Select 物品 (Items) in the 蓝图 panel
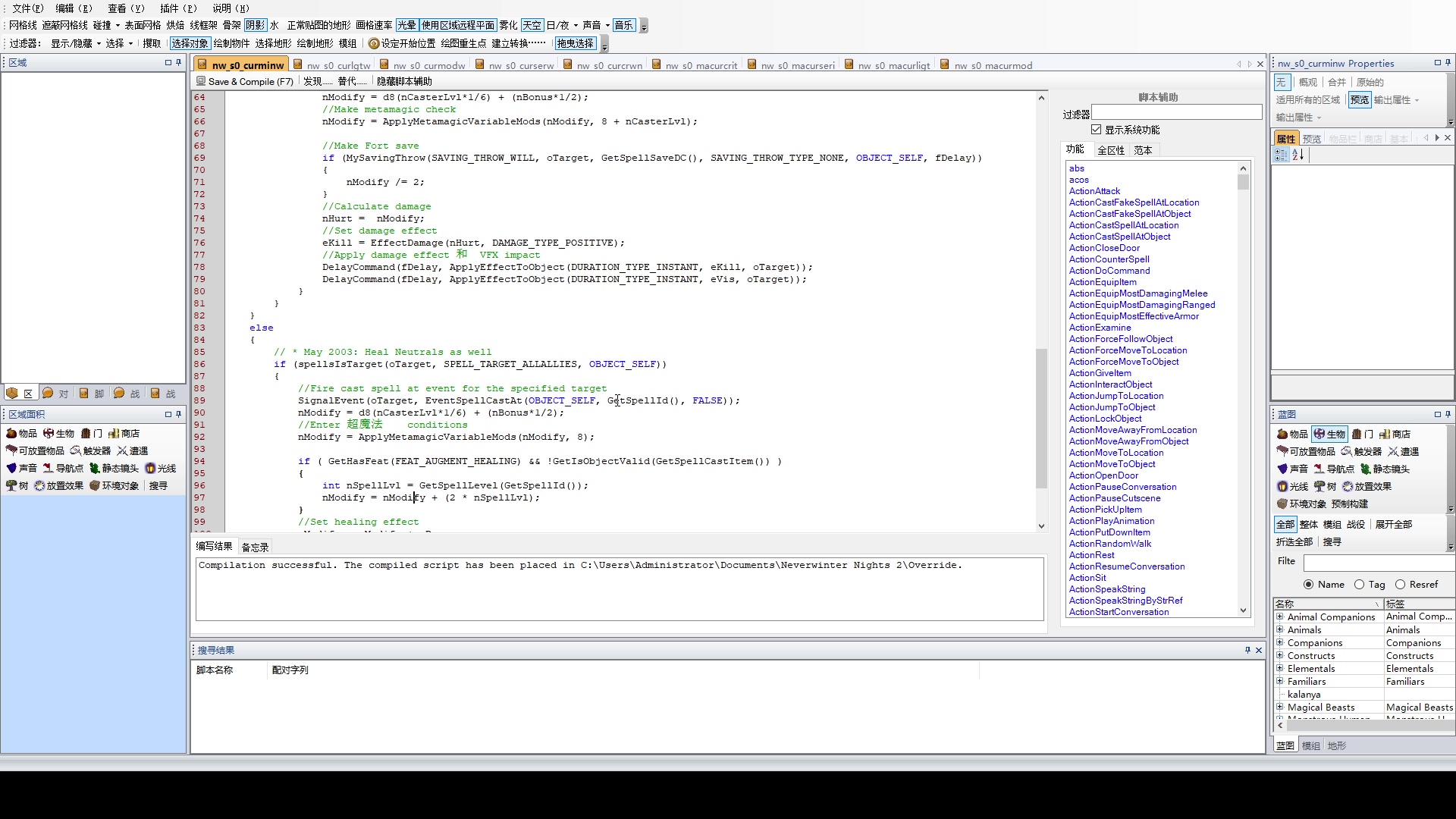This screenshot has width=1456, height=819. pos(1292,434)
